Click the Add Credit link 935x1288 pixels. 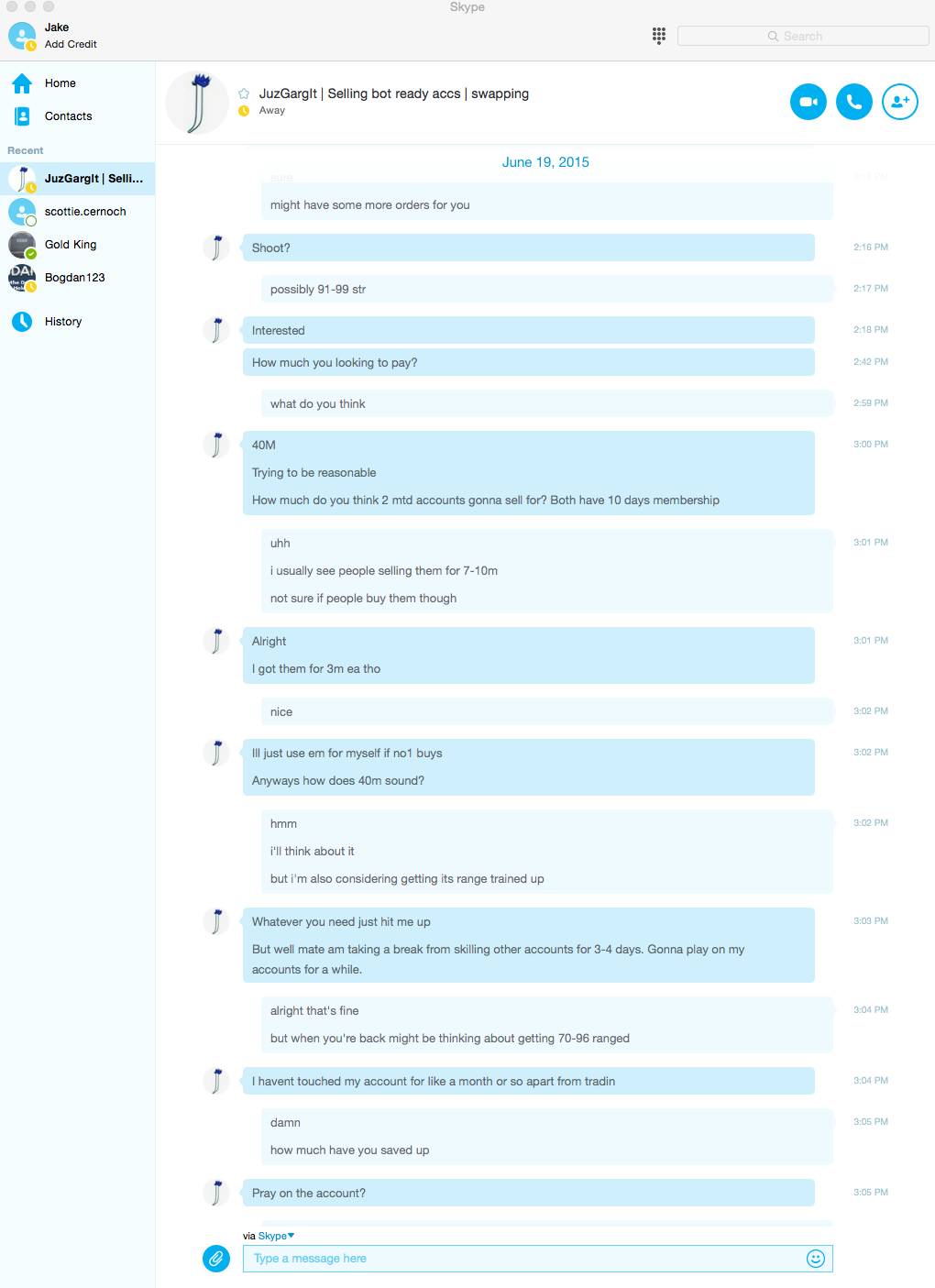point(71,44)
